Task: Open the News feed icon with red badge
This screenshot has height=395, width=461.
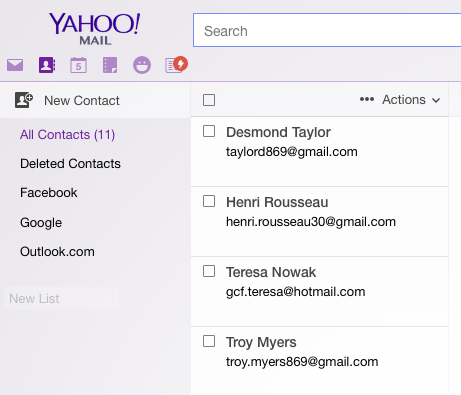Action: point(176,64)
